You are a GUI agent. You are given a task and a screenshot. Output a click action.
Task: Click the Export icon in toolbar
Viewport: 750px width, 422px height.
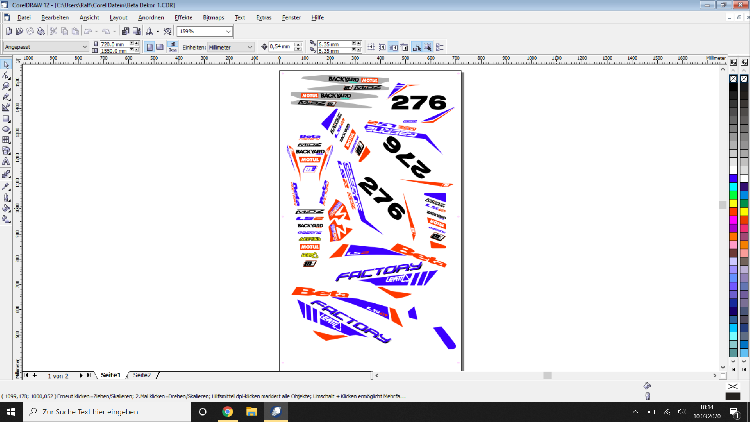137,31
